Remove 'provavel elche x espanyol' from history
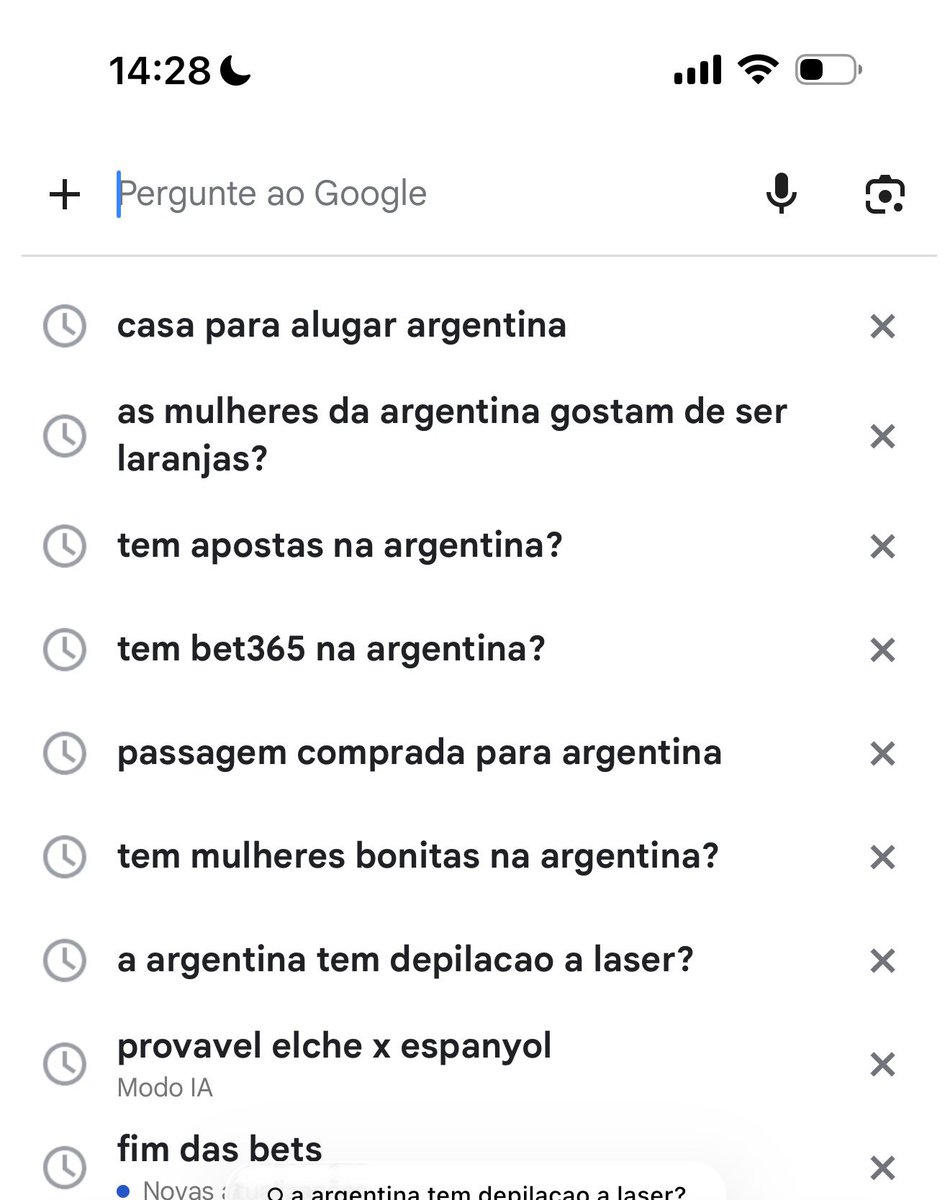Image resolution: width=950 pixels, height=1200 pixels. tap(882, 1064)
